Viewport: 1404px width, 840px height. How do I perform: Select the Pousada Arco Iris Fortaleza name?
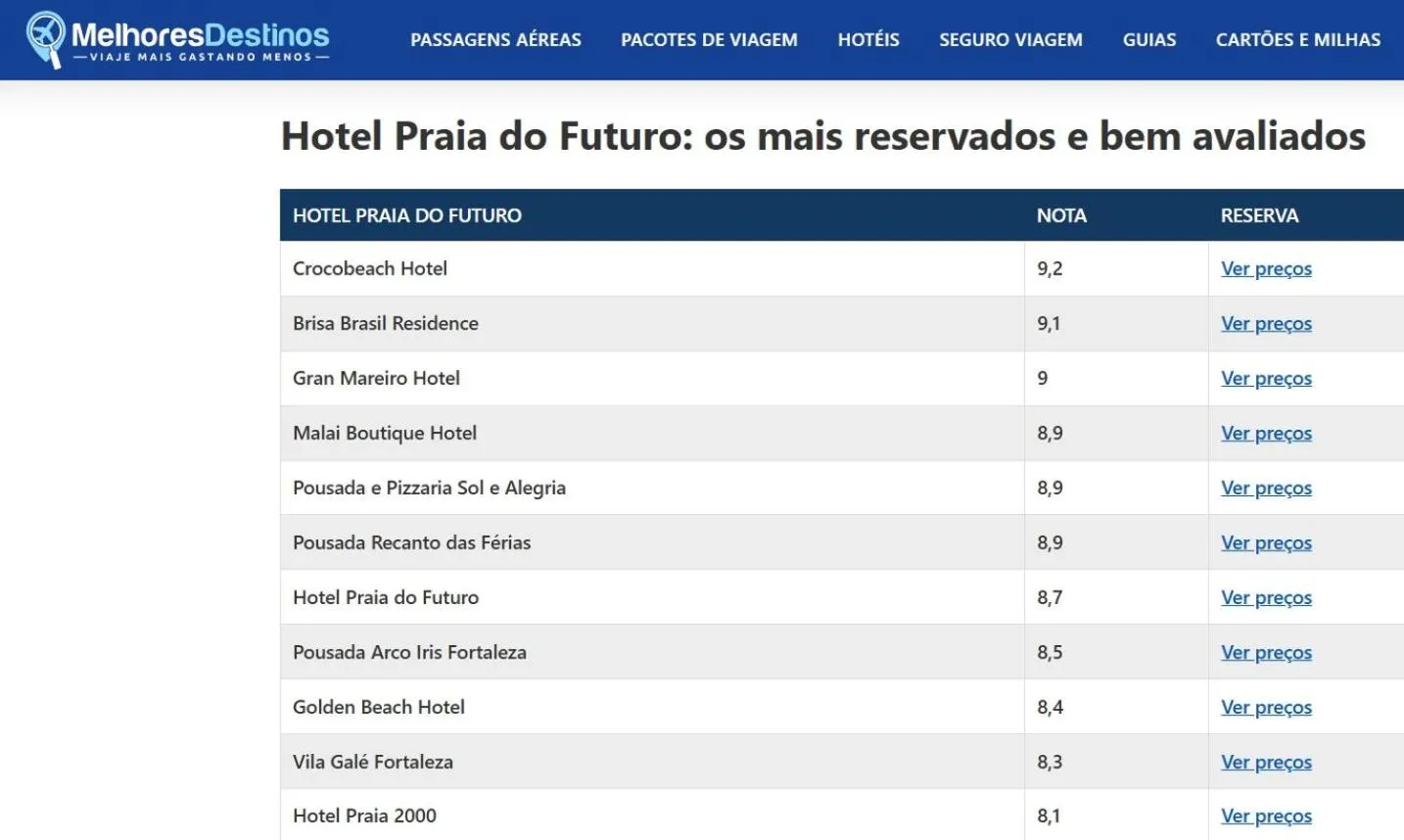(408, 652)
